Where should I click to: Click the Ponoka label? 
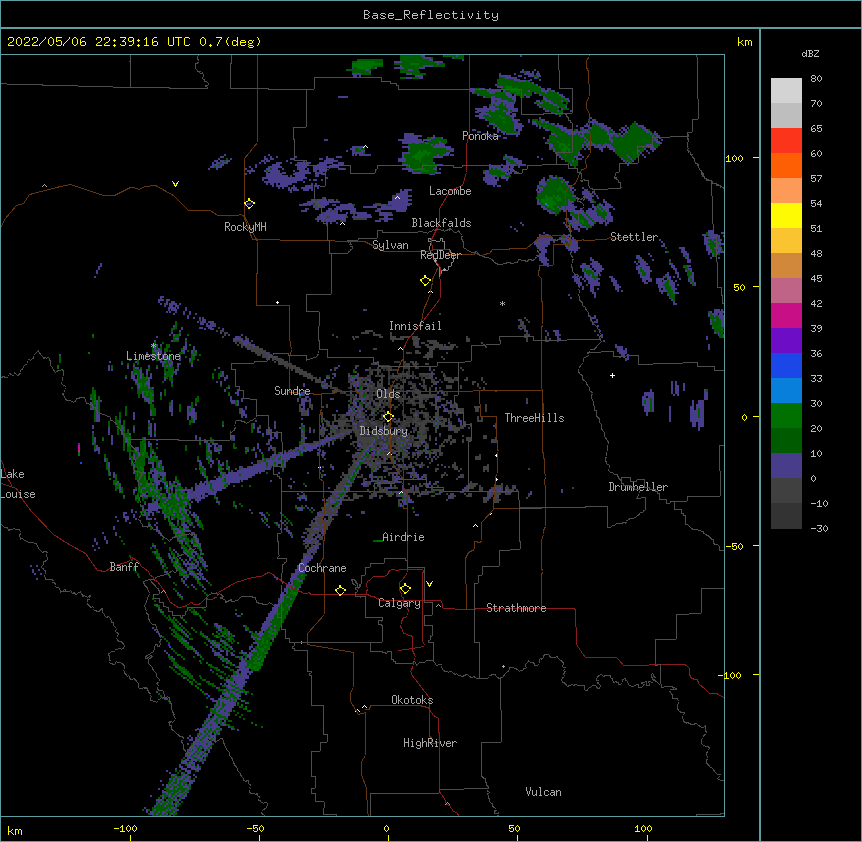click(x=480, y=136)
